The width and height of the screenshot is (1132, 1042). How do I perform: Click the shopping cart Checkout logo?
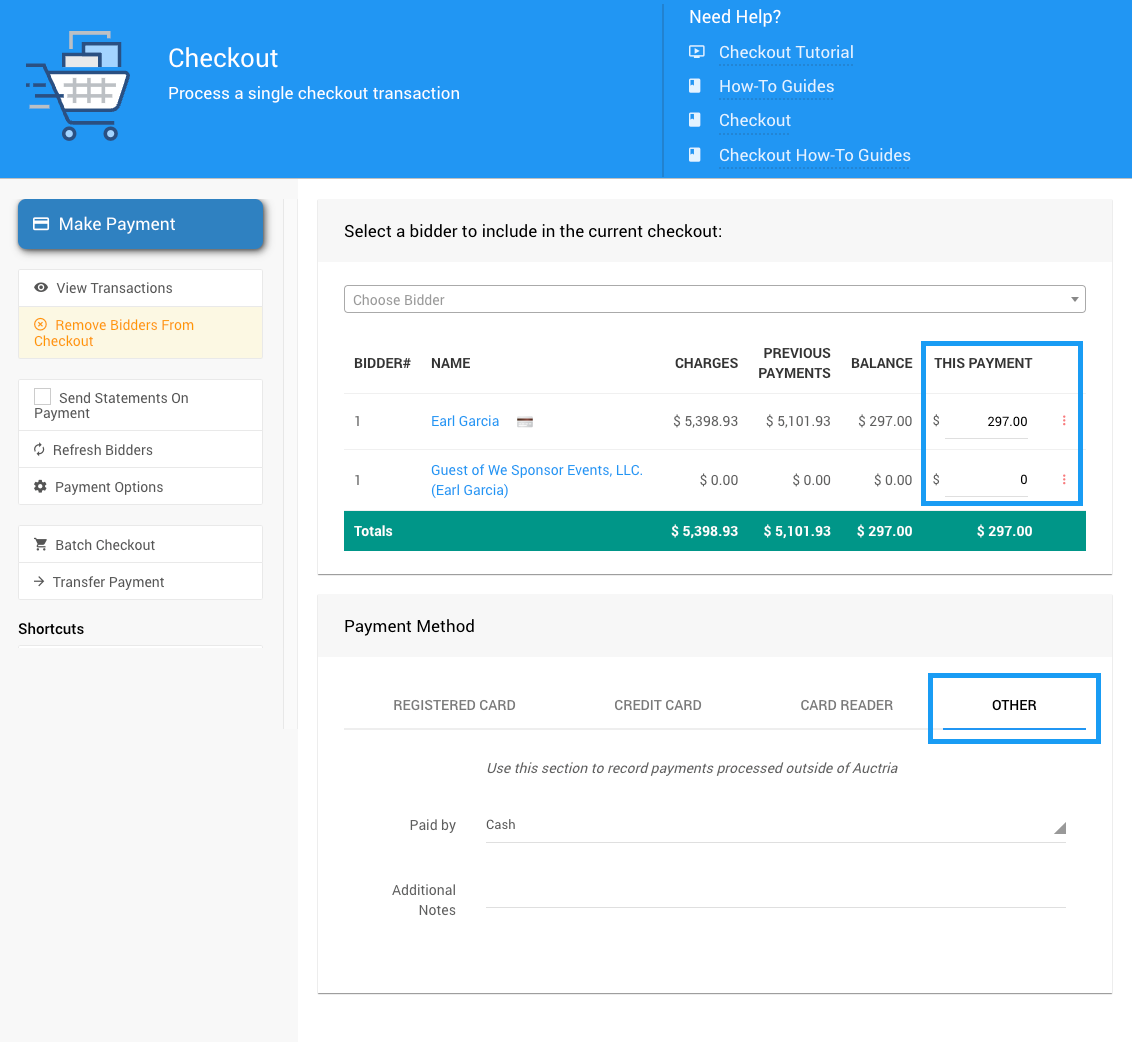point(78,86)
